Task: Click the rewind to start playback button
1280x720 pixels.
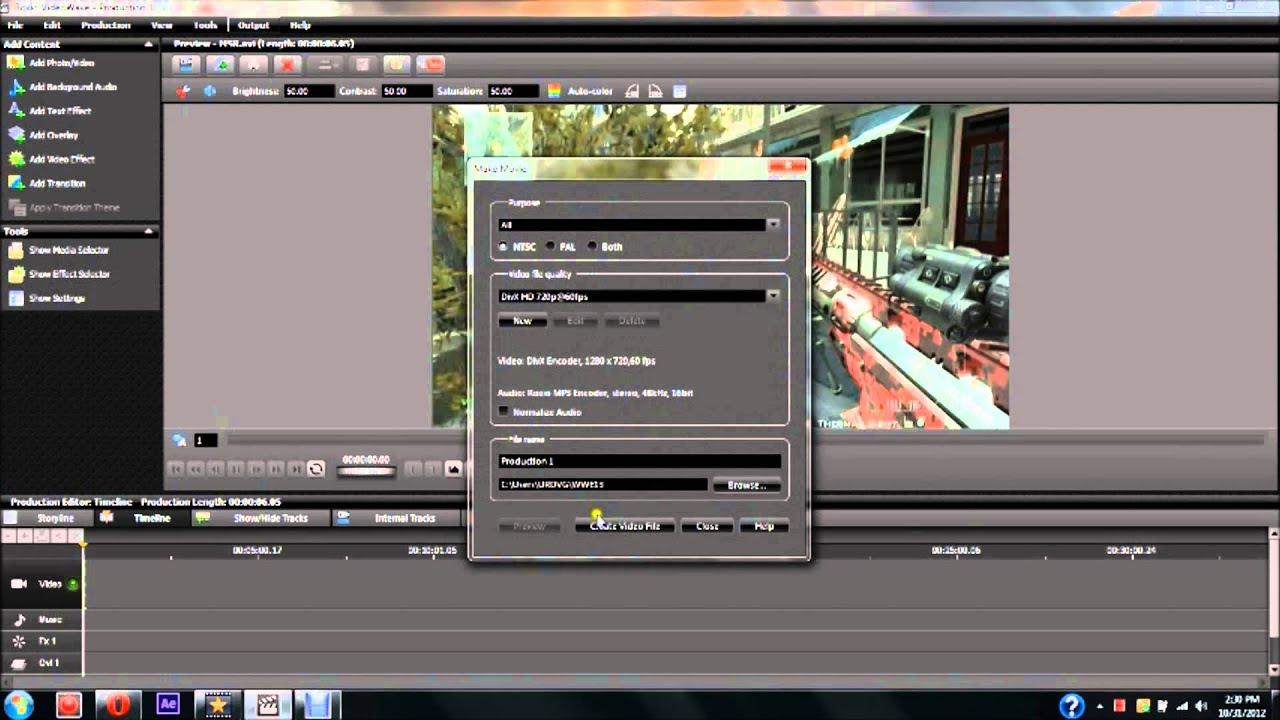Action: click(176, 468)
